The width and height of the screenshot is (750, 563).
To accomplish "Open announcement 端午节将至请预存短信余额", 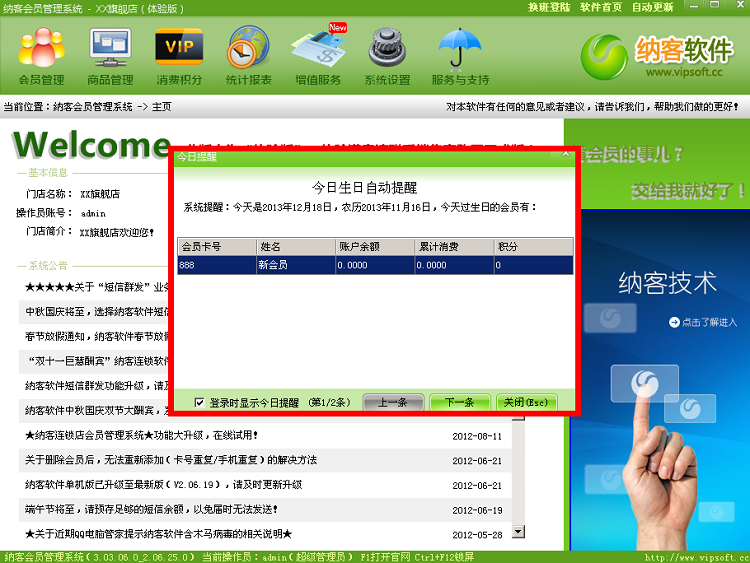I will point(152,509).
